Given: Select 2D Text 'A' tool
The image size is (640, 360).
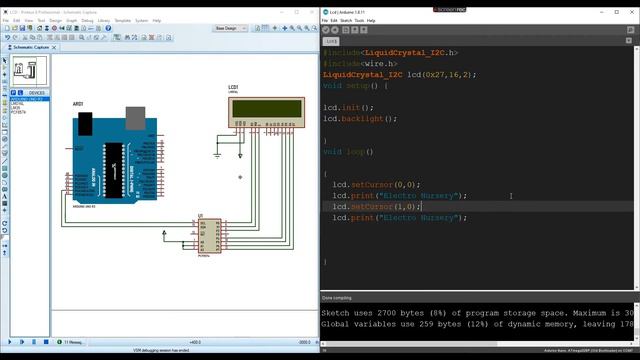Looking at the screenshot, I should click(x=4, y=196).
